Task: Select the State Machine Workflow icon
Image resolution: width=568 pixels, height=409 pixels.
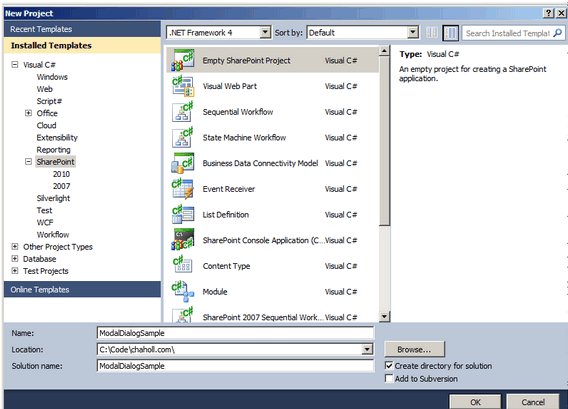Action: point(183,138)
